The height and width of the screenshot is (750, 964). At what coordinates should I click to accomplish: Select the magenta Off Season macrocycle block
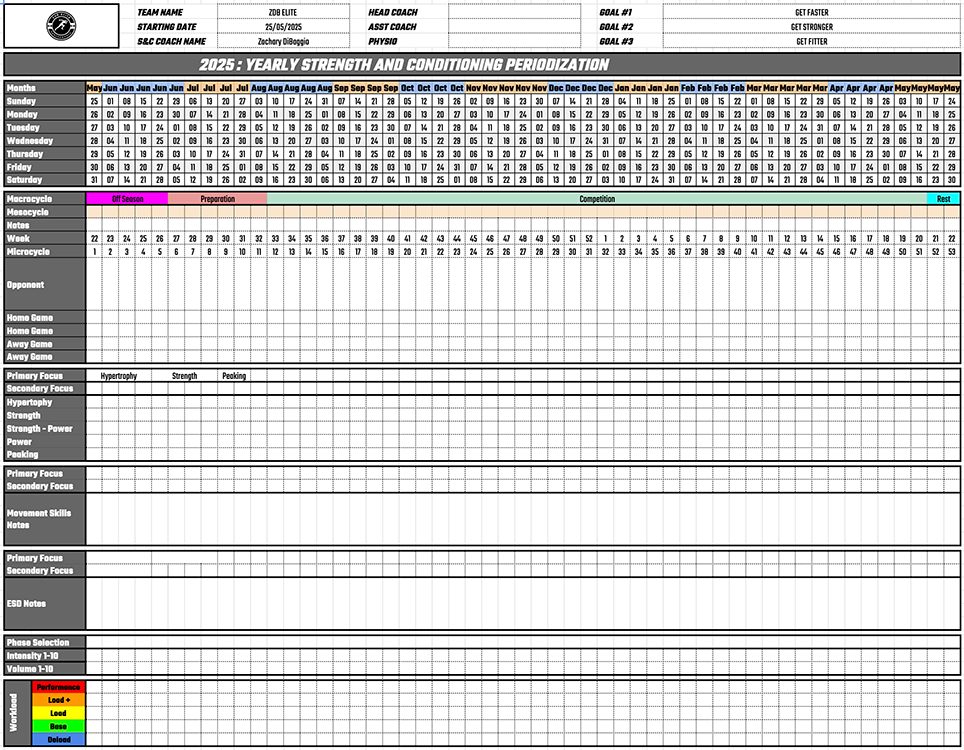tap(127, 199)
